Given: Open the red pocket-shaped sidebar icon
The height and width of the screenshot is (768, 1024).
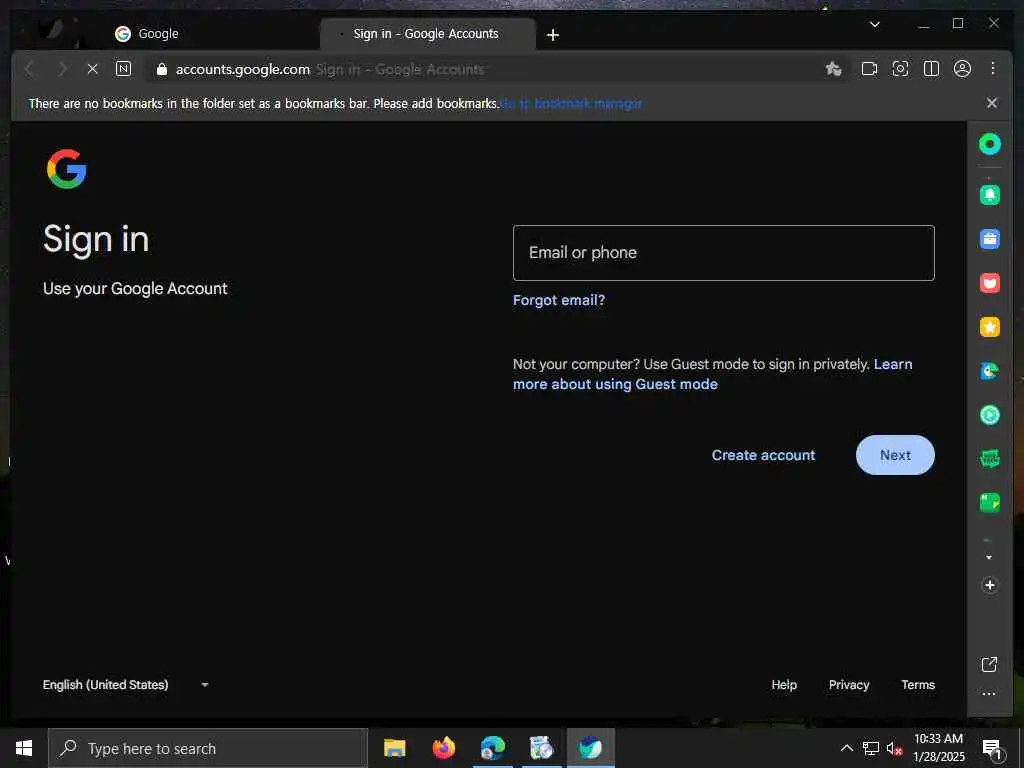Looking at the screenshot, I should [x=989, y=283].
